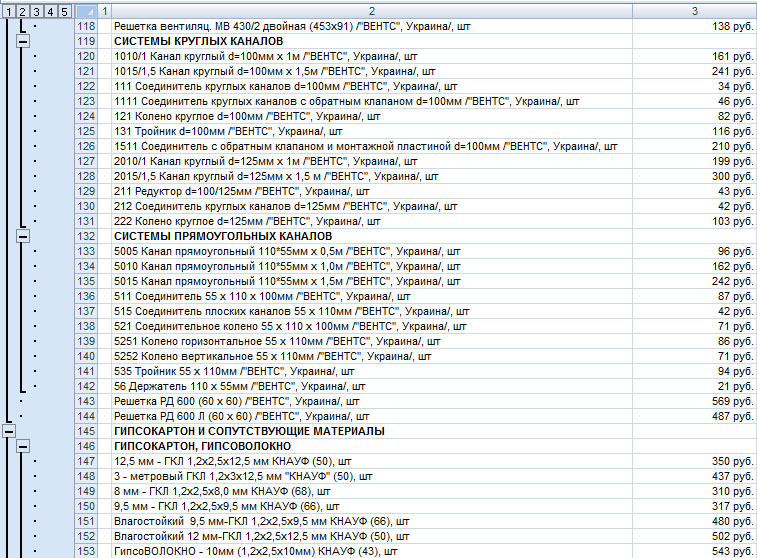Click cell '1015/1,5 Канал круглый d=100мм х 1,5м'
The width and height of the screenshot is (757, 558).
[x=372, y=71]
